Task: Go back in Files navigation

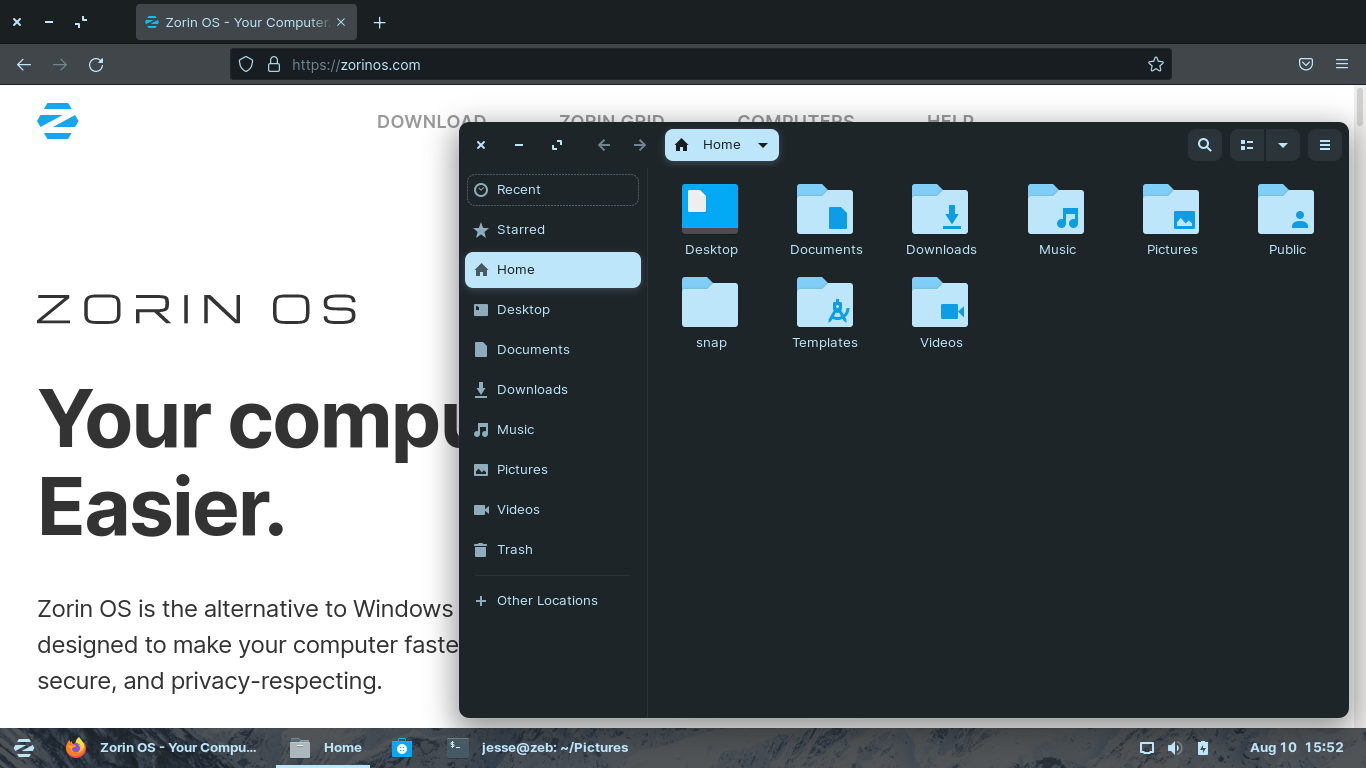Action: [x=604, y=145]
